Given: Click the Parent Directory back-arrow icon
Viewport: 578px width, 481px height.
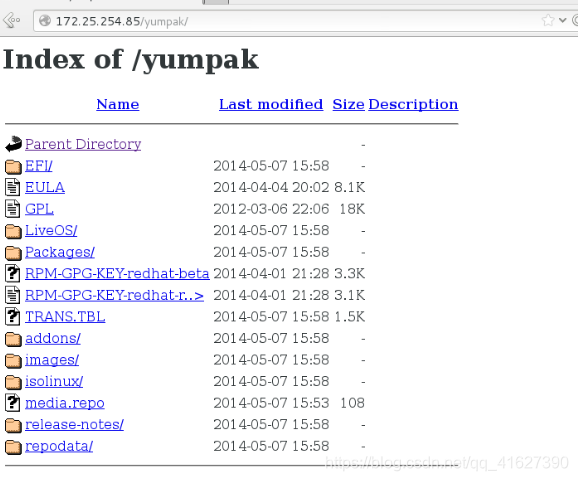Looking at the screenshot, I should tap(13, 144).
